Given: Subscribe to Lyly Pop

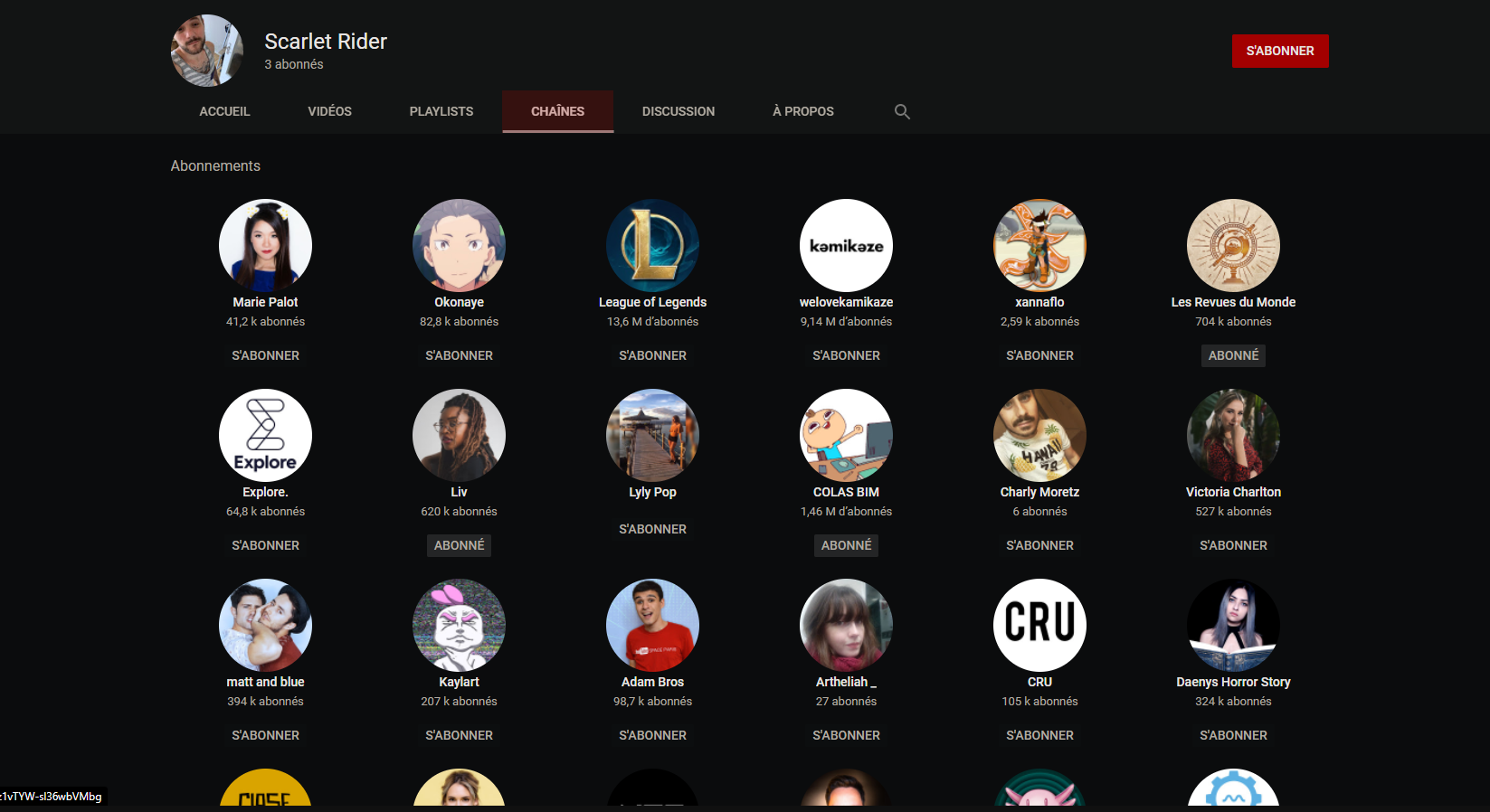Looking at the screenshot, I should click(652, 529).
